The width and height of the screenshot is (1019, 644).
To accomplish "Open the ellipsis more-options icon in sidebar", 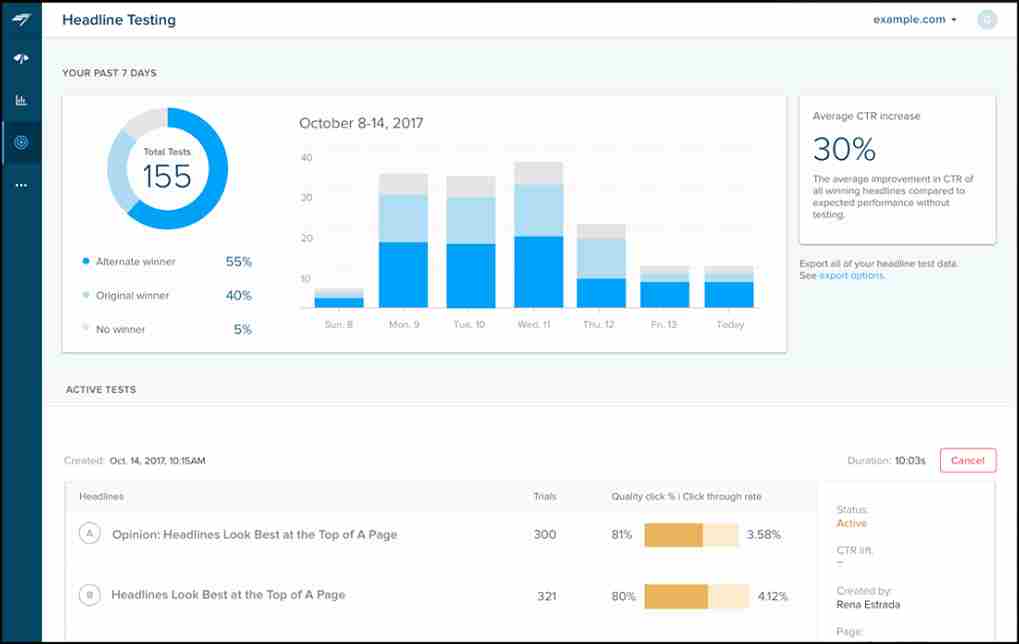I will [21, 184].
